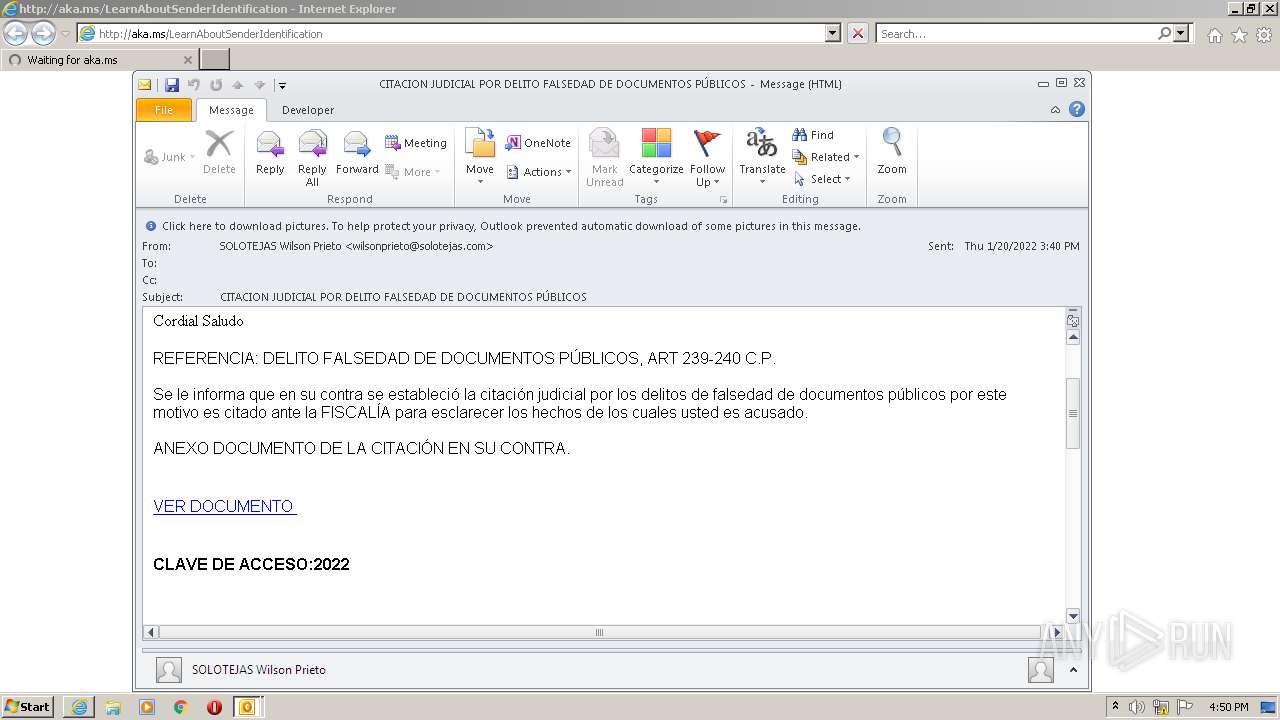Viewport: 1280px width, 720px height.
Task: Open the Related dropdown
Action: pyautogui.click(x=826, y=157)
